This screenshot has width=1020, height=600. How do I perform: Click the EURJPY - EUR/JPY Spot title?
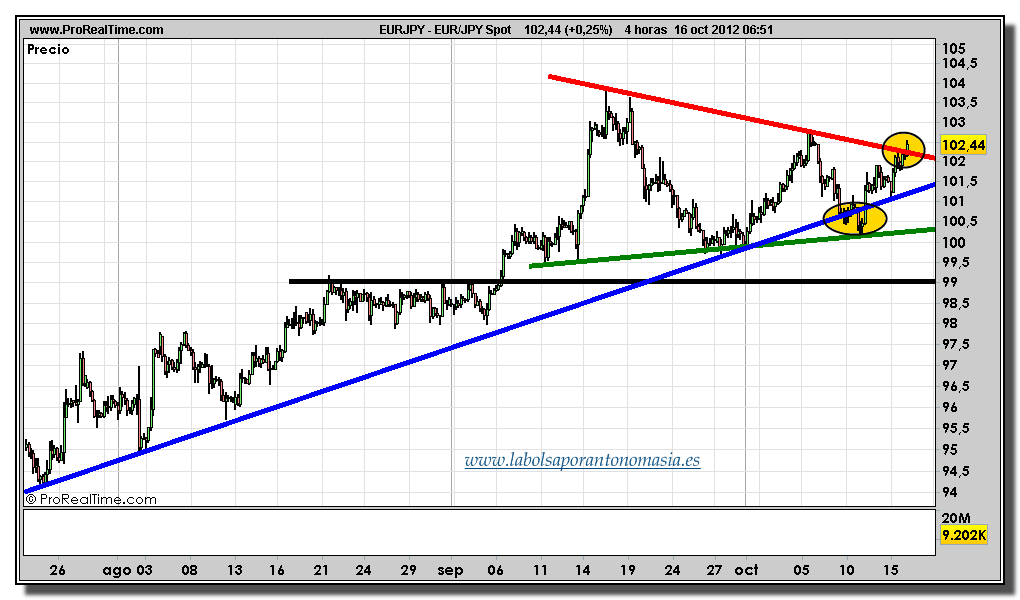(x=445, y=30)
